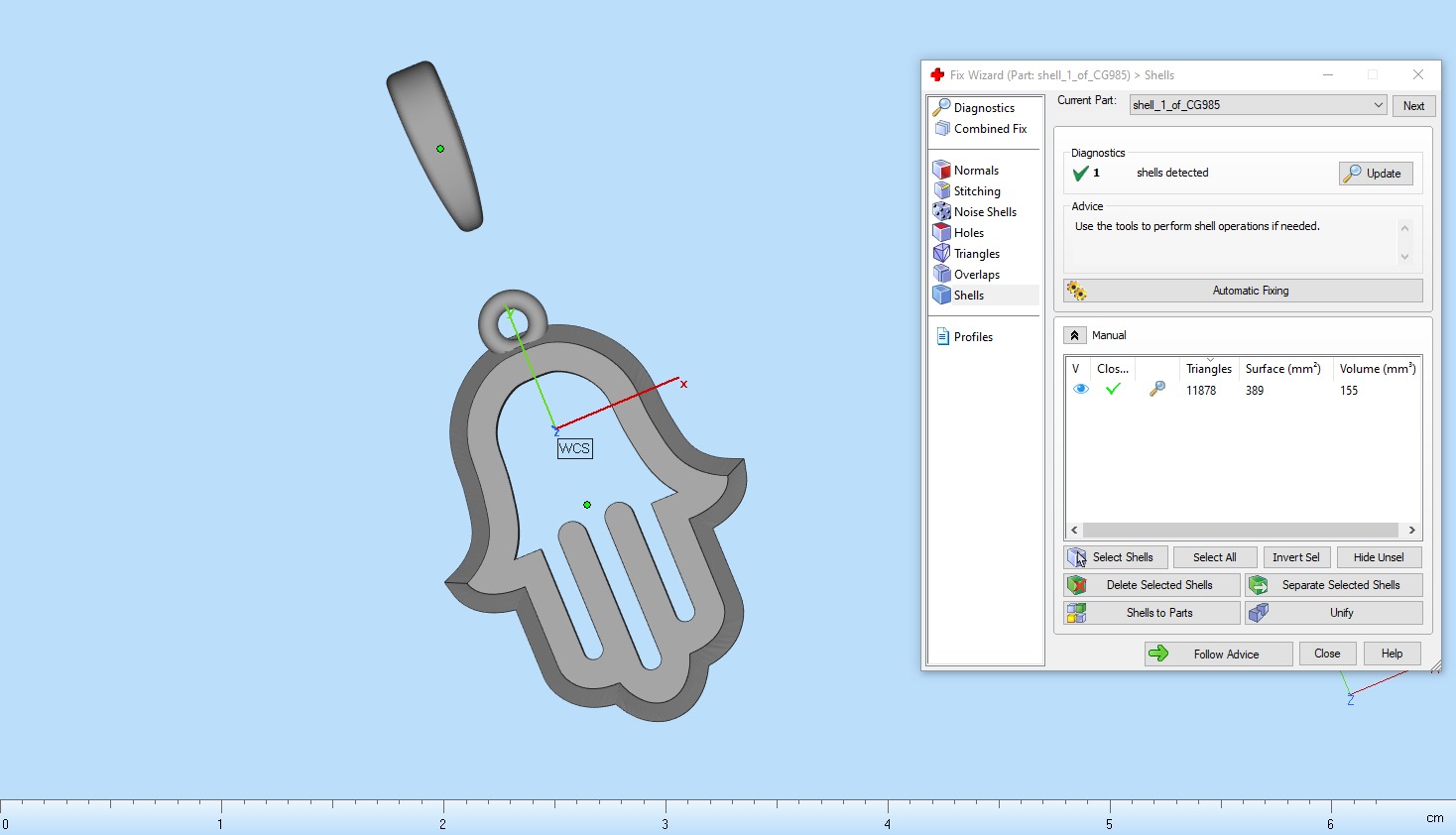Select Combined Fix in the sidebar
1456x835 pixels.
click(x=990, y=129)
